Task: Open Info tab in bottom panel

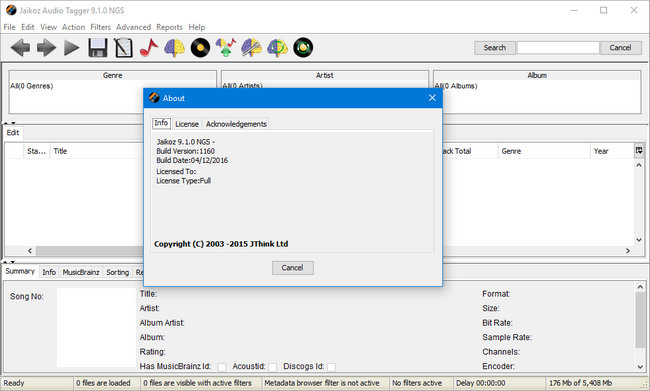Action: pyautogui.click(x=49, y=272)
